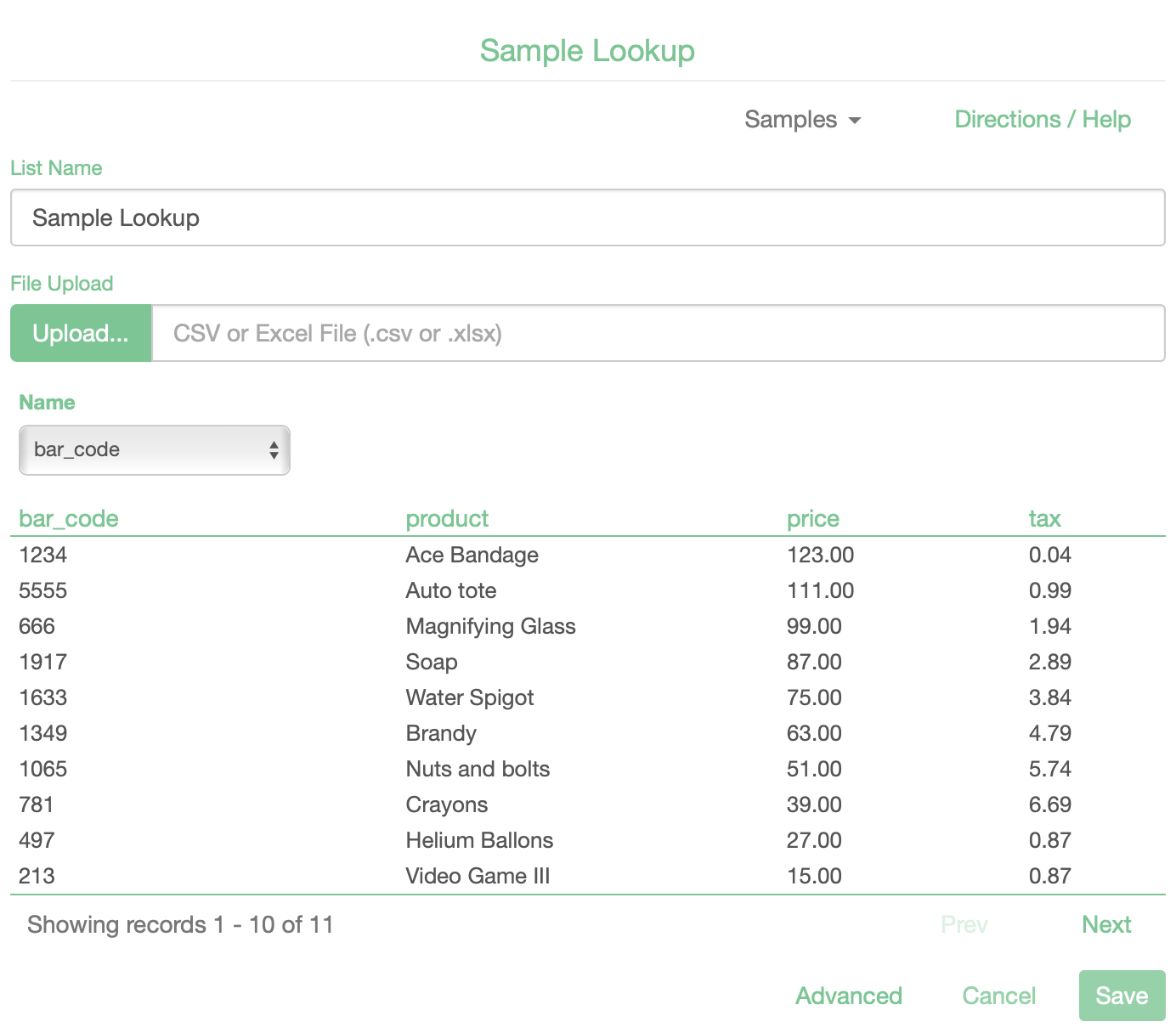The height and width of the screenshot is (1033, 1176).
Task: Click bar code 1349 cell
Action: coord(43,734)
